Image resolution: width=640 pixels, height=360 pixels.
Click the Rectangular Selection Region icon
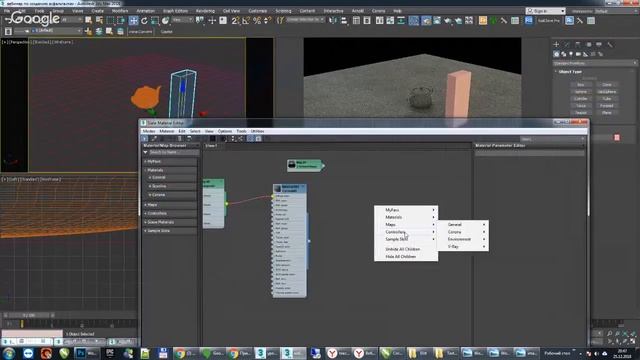tap(111, 20)
